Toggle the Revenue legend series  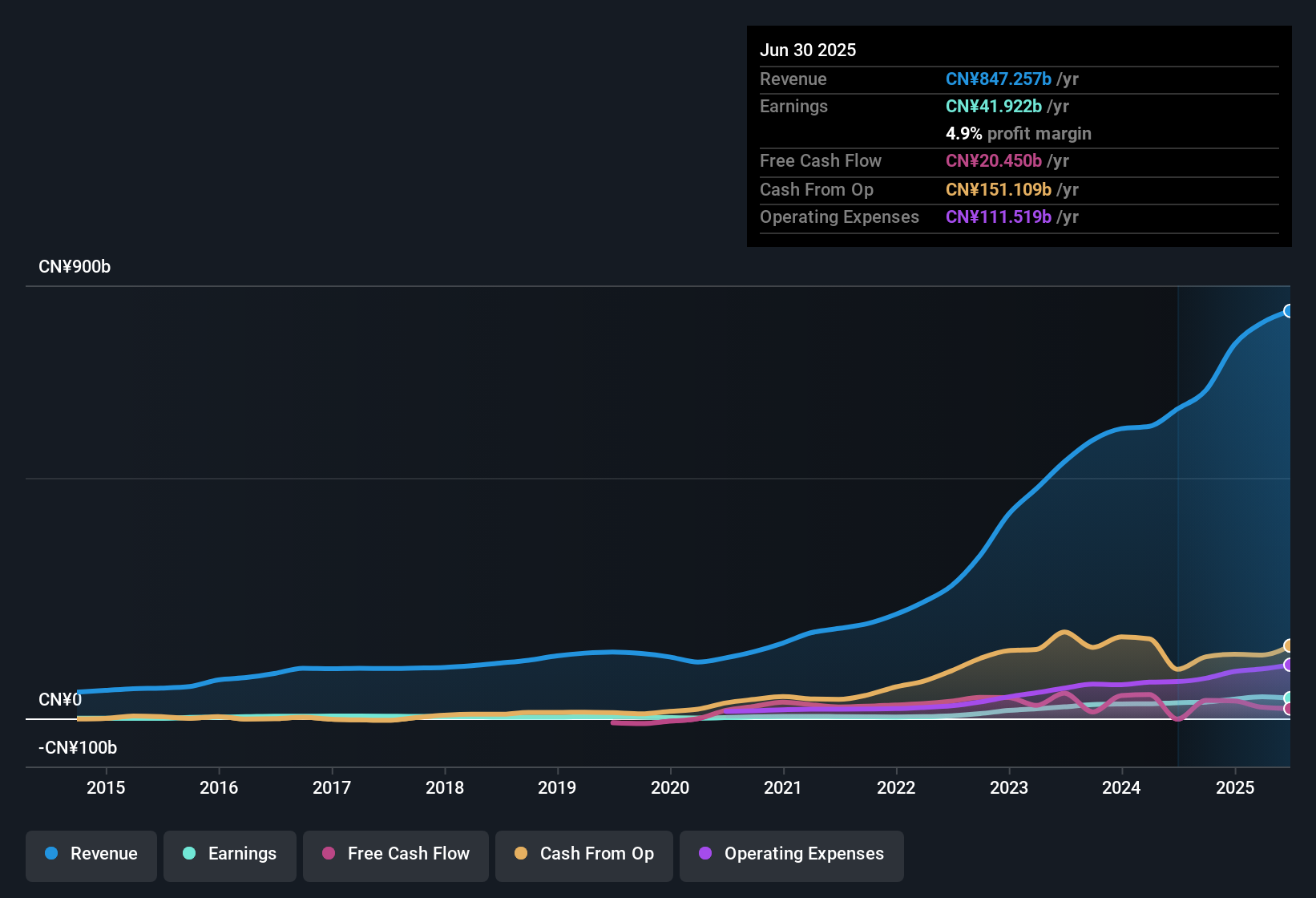(x=91, y=854)
